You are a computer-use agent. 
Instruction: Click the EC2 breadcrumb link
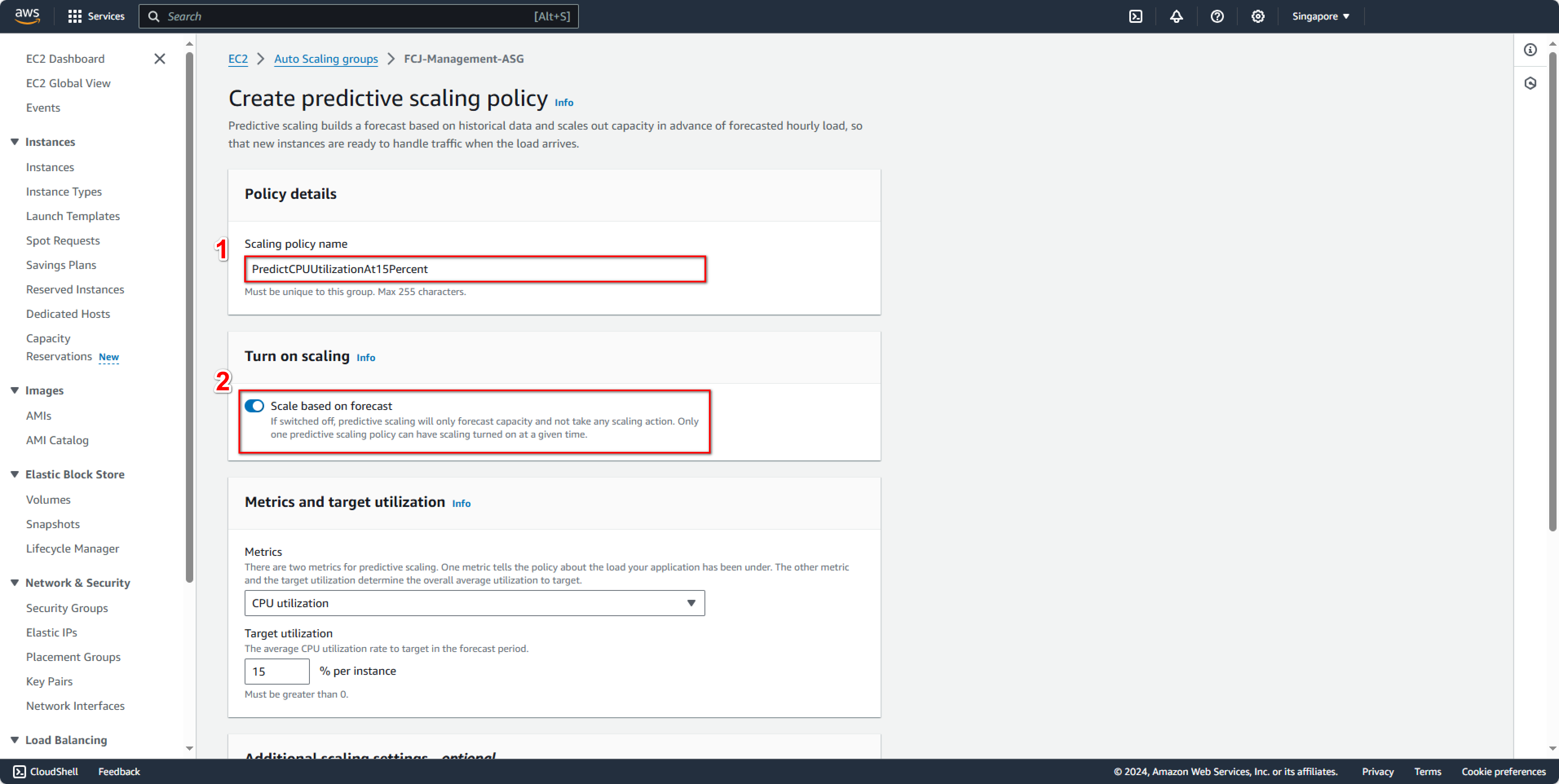(237, 58)
